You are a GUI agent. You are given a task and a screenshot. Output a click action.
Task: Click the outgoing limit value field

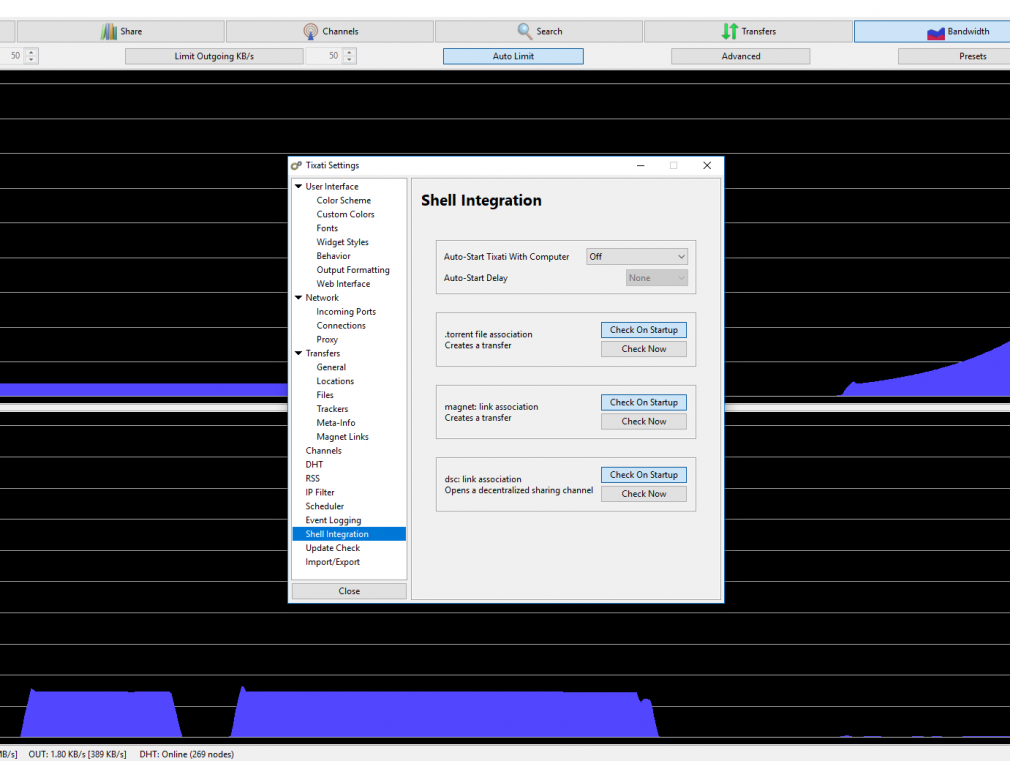325,56
